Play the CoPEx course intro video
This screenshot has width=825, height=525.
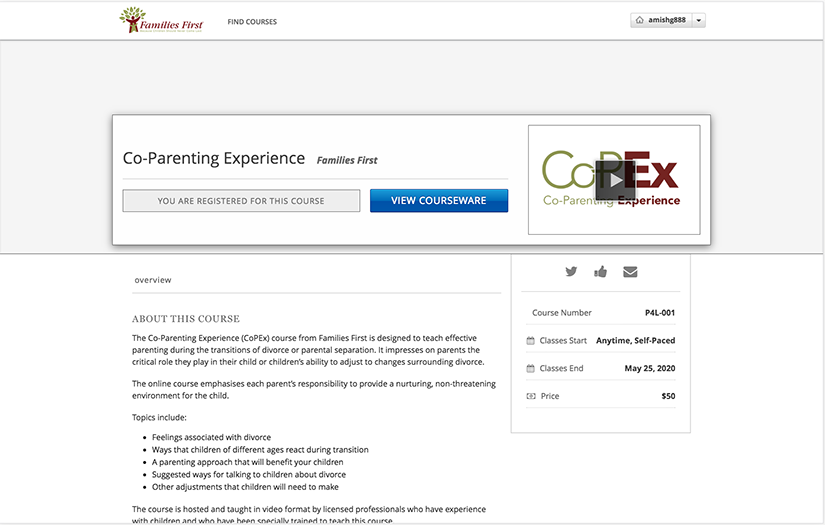(615, 180)
